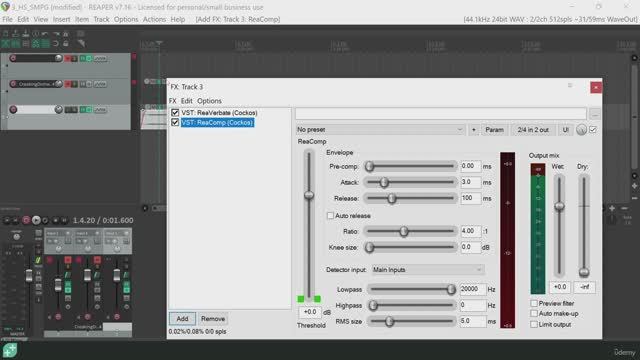Click transport Record button

pyautogui.click(x=26, y=220)
